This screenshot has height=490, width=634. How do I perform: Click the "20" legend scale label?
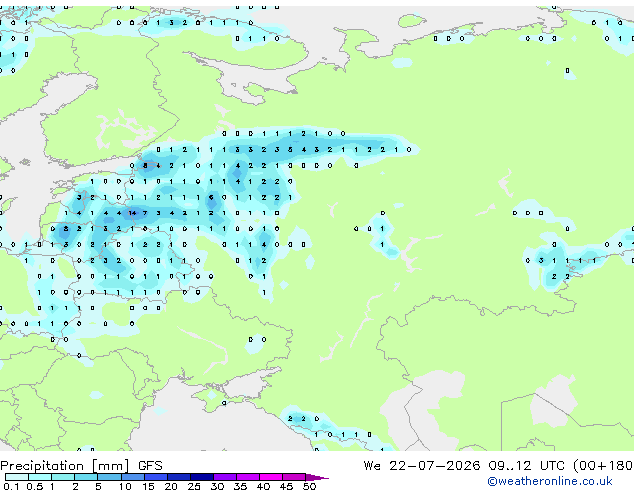pyautogui.click(x=171, y=486)
